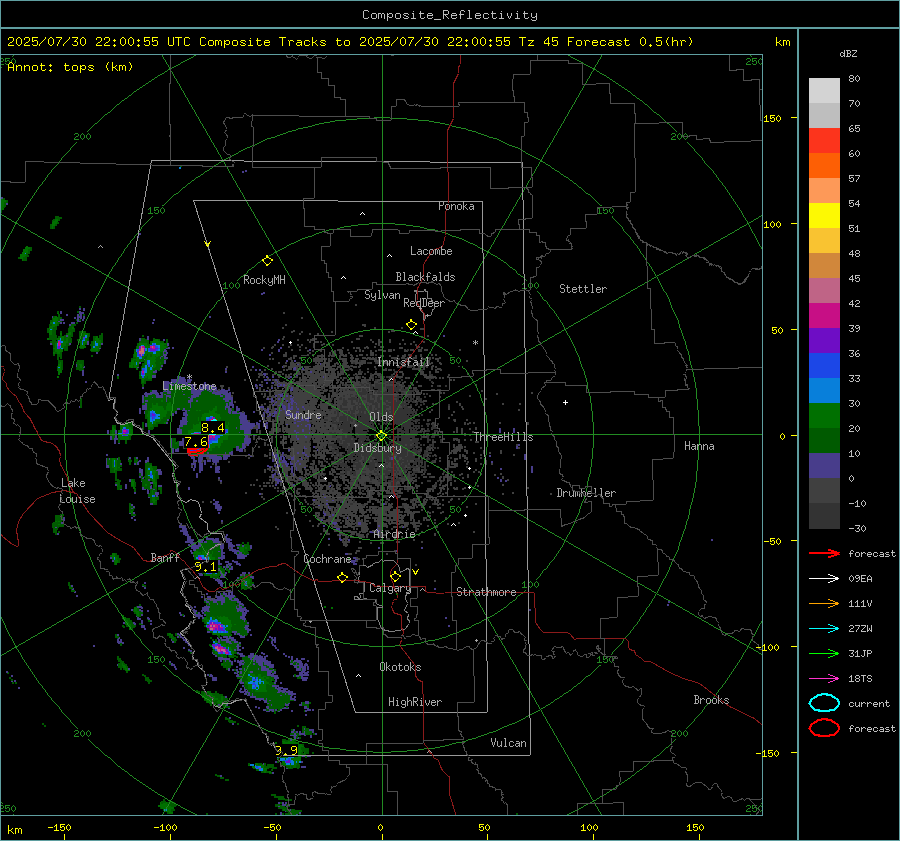900x841 pixels.
Task: Select the cyan current ellipse legend icon
Action: click(824, 703)
